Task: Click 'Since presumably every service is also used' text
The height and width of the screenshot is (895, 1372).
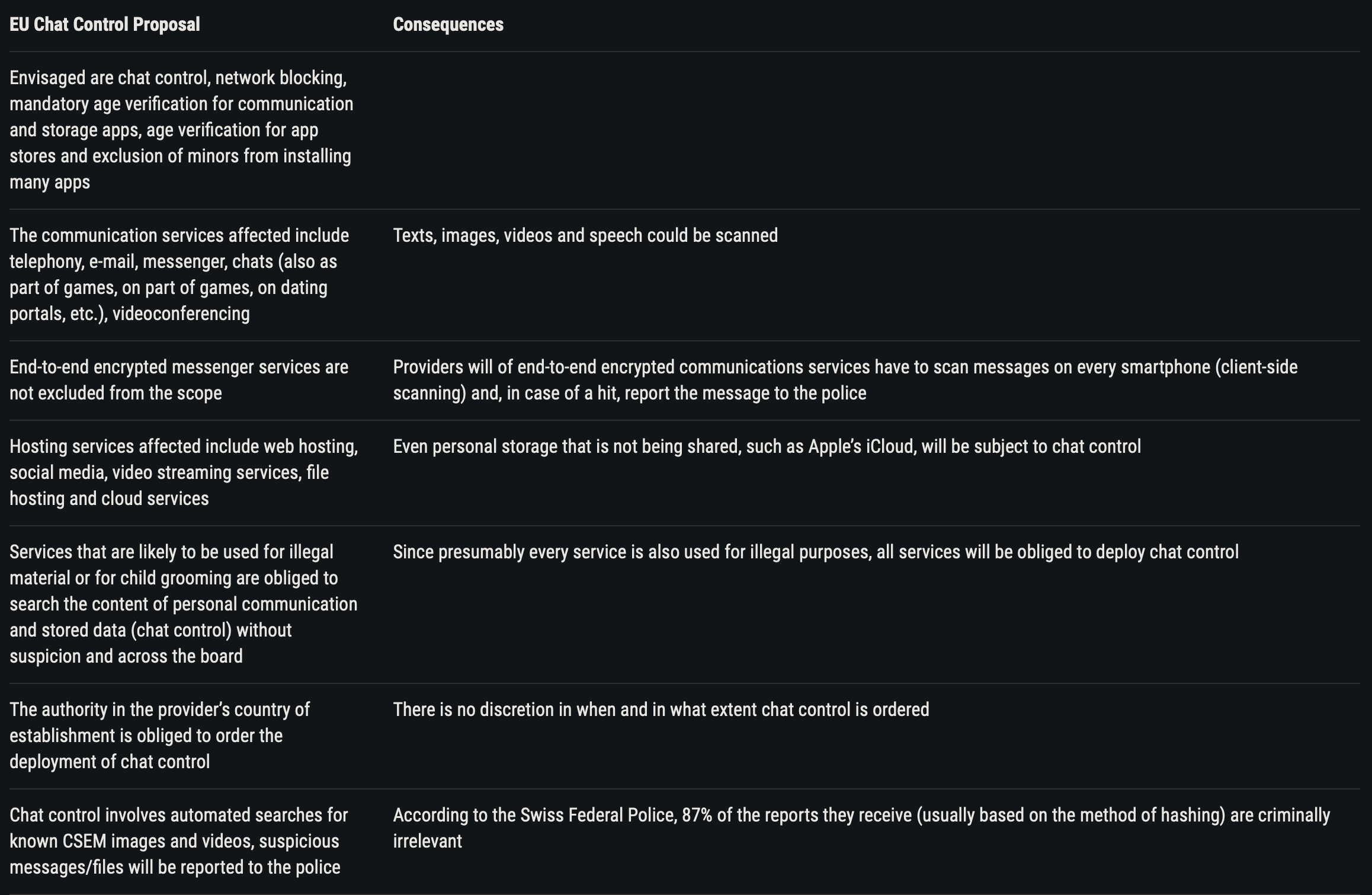Action: click(816, 552)
